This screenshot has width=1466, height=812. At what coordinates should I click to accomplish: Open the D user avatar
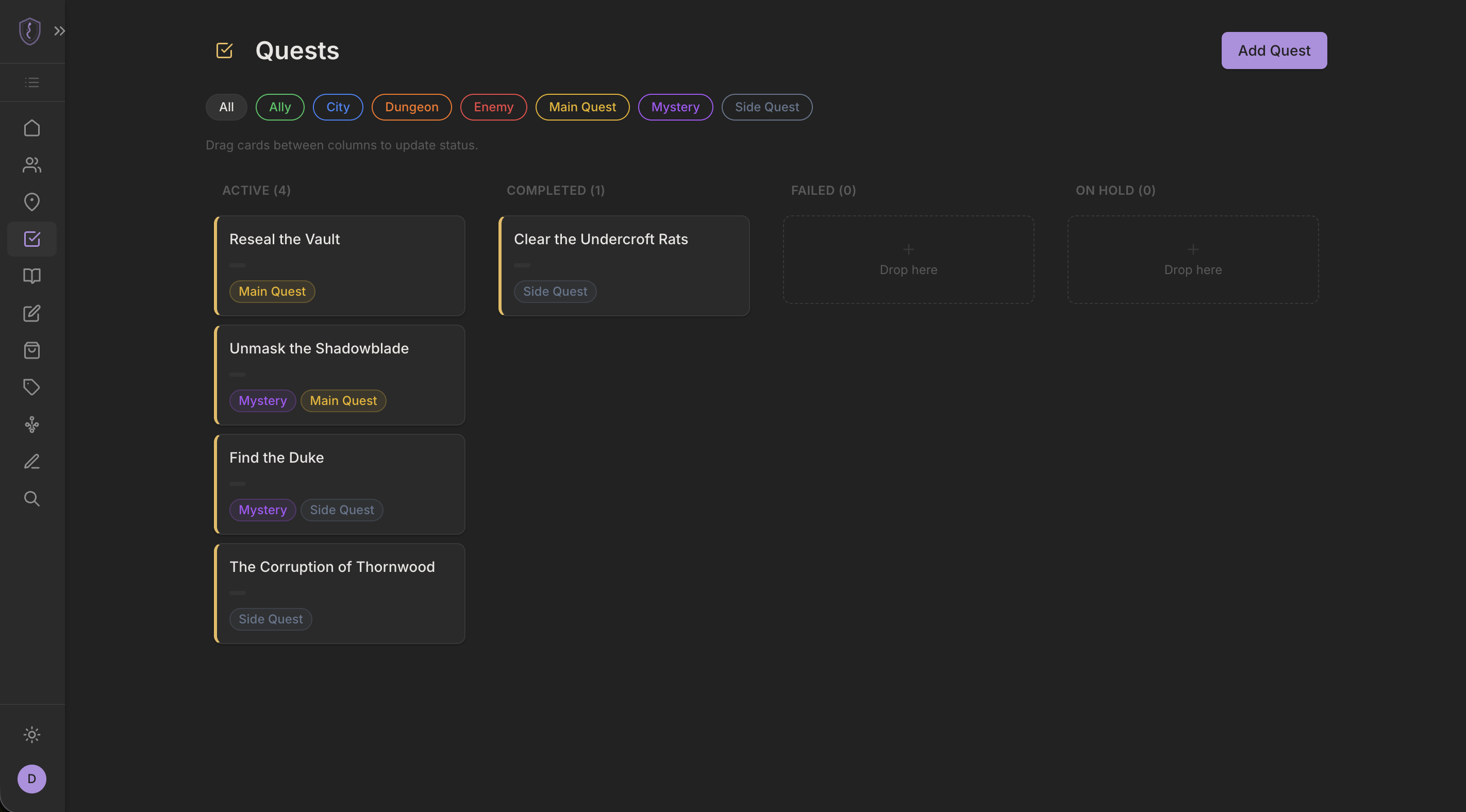(x=32, y=779)
